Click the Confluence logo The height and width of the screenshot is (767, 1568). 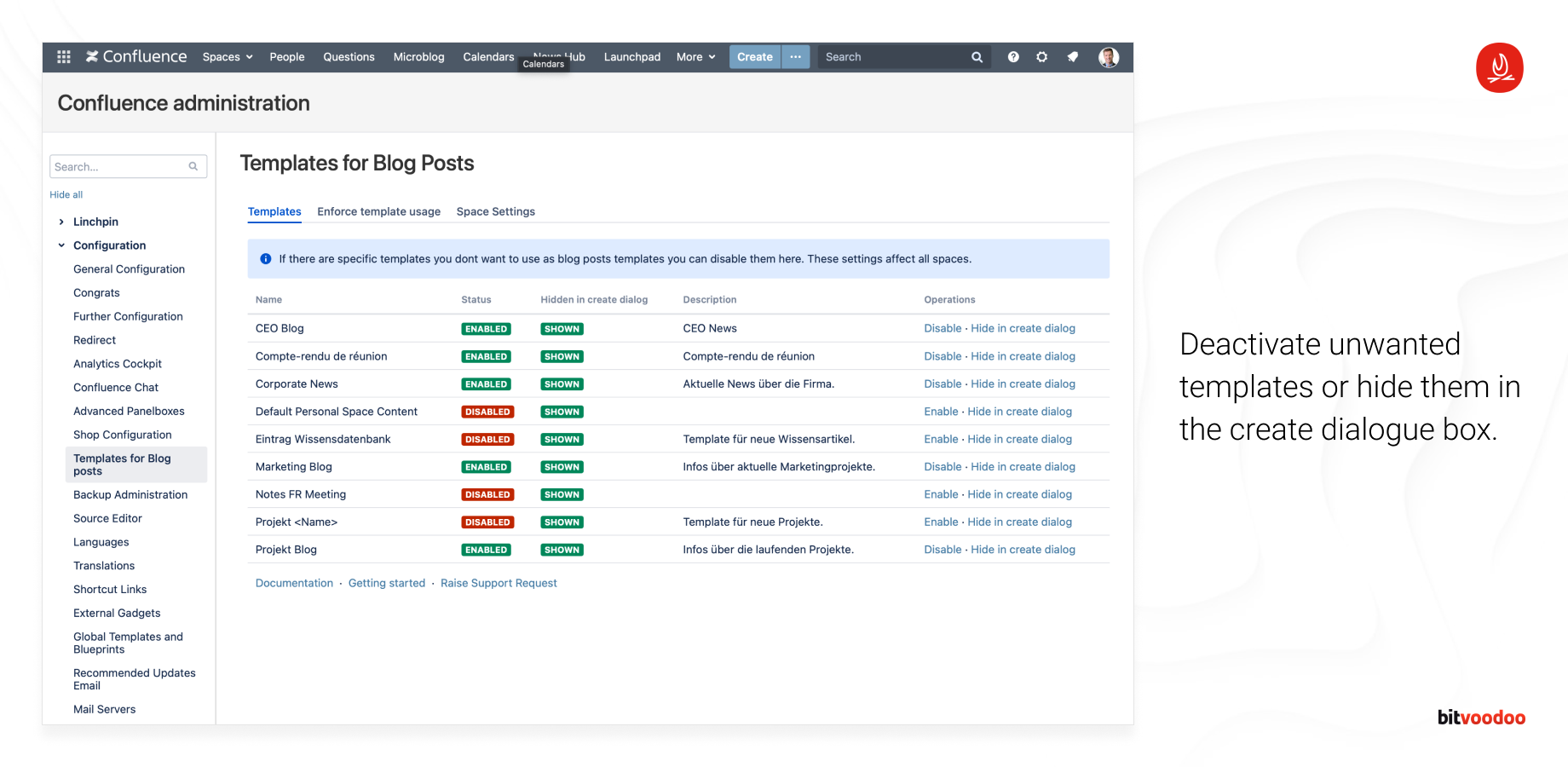point(136,57)
